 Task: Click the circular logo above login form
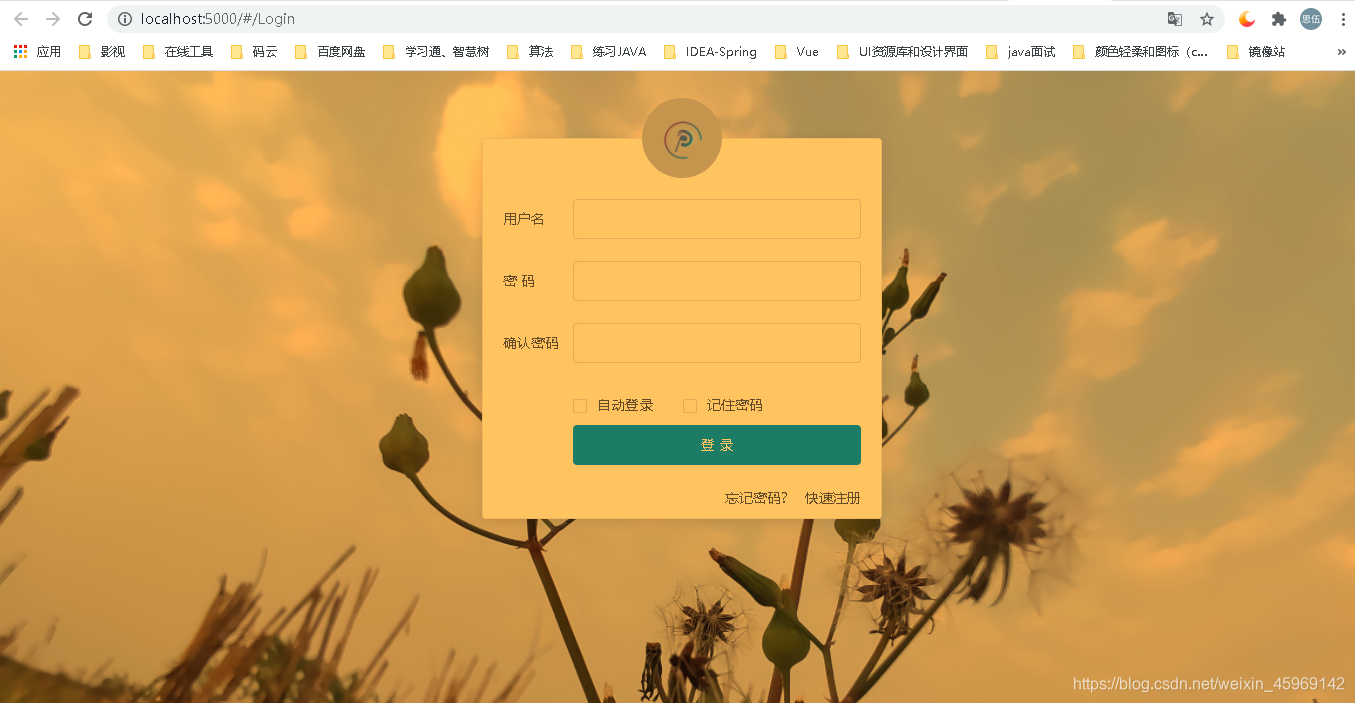pyautogui.click(x=682, y=138)
